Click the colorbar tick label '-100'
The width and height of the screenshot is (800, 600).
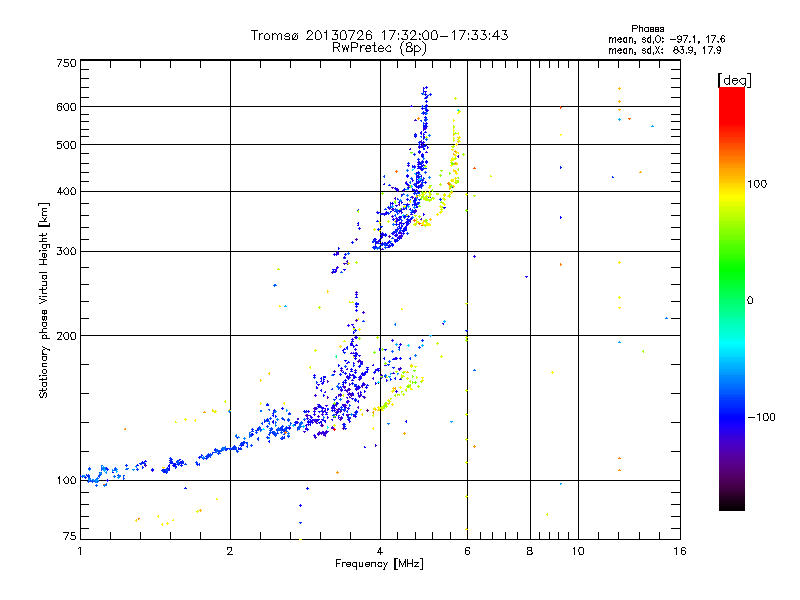coord(761,417)
